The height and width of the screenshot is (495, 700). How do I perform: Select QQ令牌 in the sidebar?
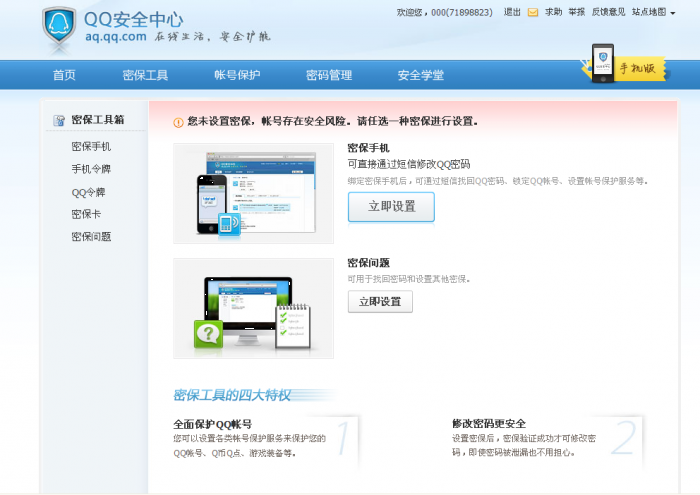pos(88,192)
